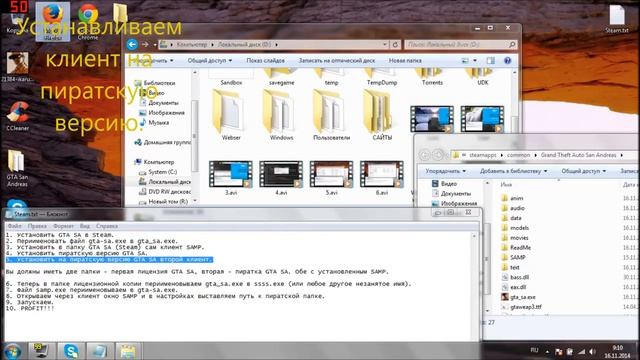Click the Имя column header in the GTA window
This screenshot has height=360, width=640.
click(506, 184)
